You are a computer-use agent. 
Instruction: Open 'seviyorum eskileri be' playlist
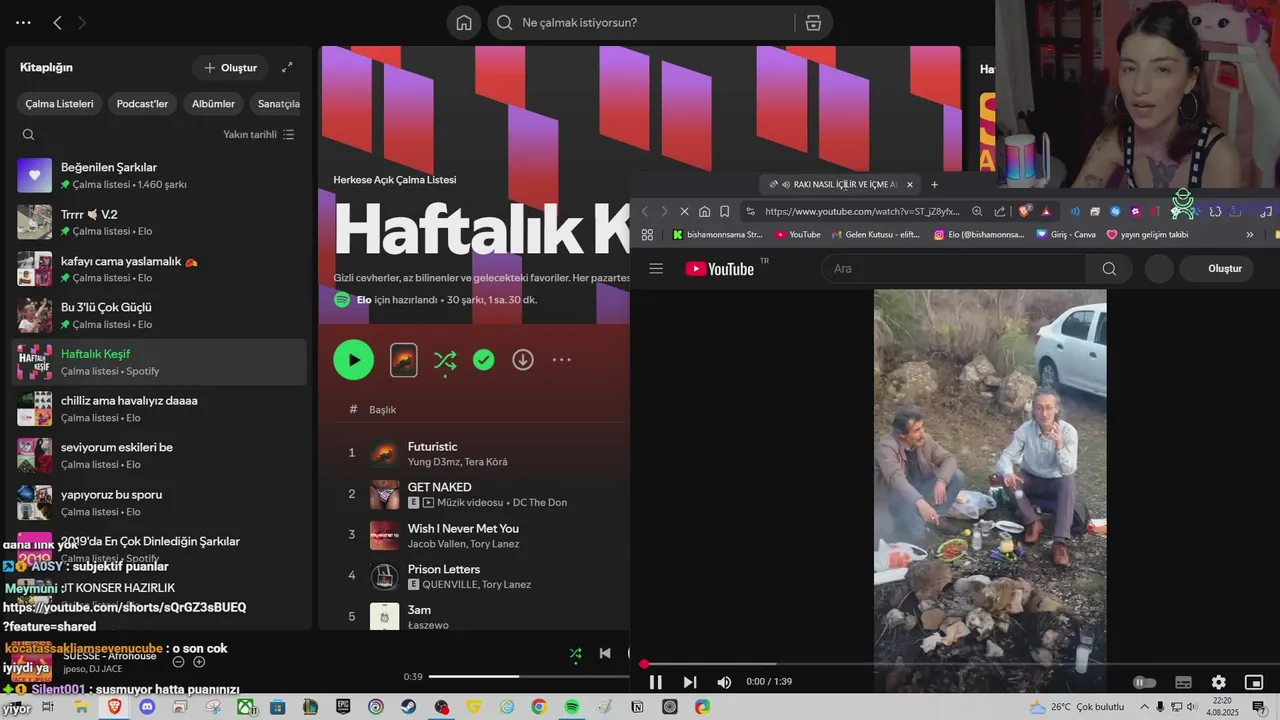(159, 455)
